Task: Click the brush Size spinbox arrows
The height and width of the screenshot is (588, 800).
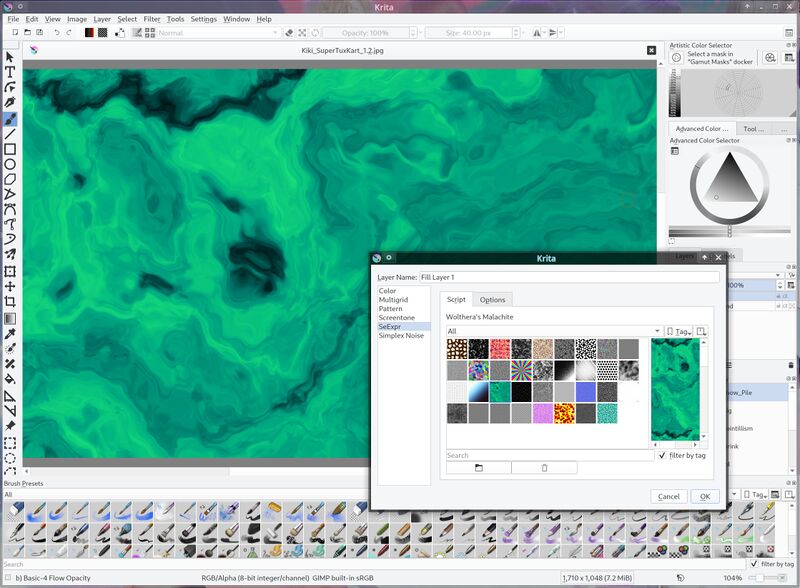Action: pyautogui.click(x=516, y=33)
